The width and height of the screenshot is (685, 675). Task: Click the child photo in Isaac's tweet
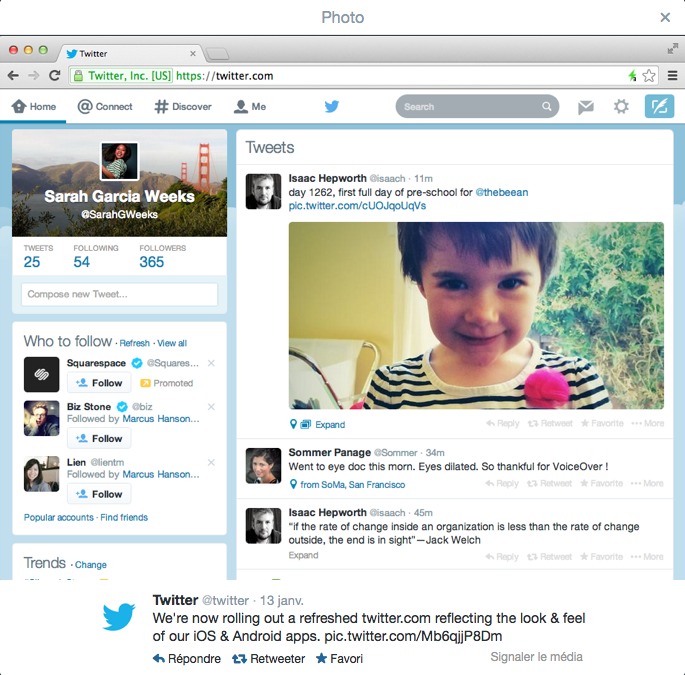[476, 315]
